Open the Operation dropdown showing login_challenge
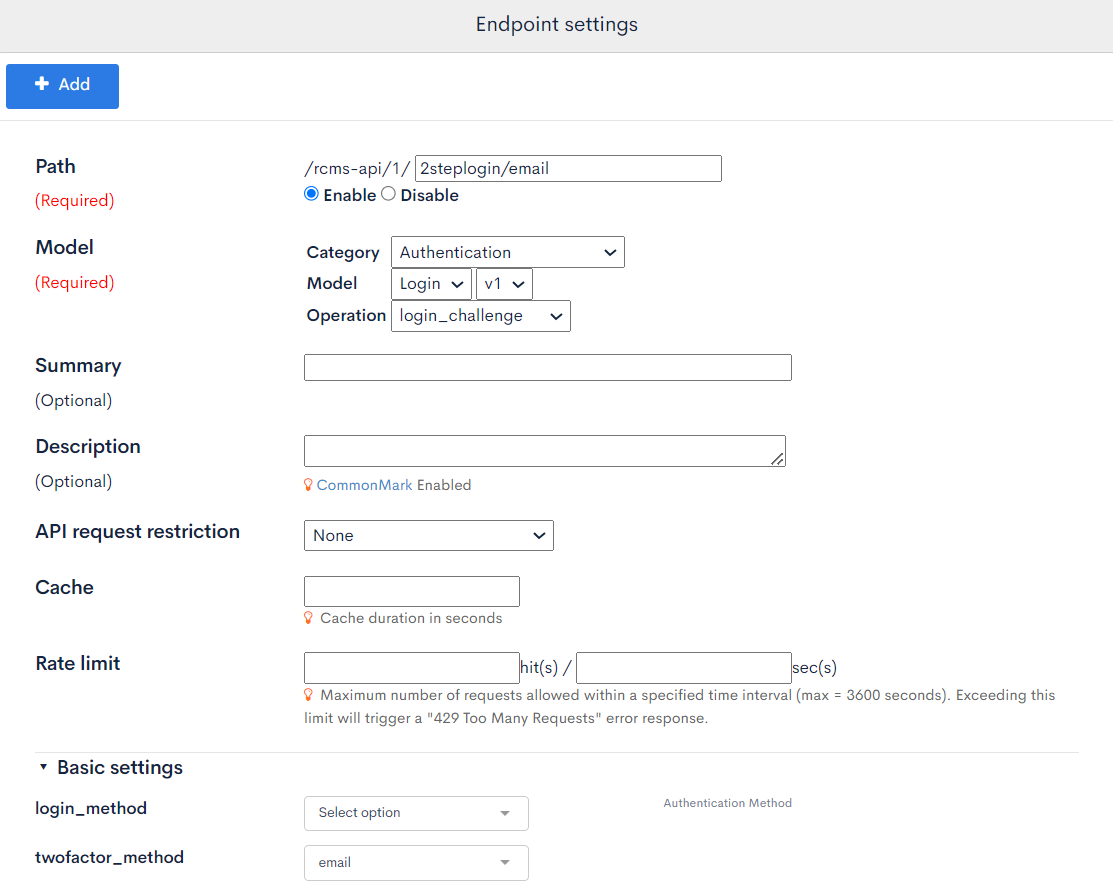Screen dimensions: 1113x887 click(x=481, y=316)
